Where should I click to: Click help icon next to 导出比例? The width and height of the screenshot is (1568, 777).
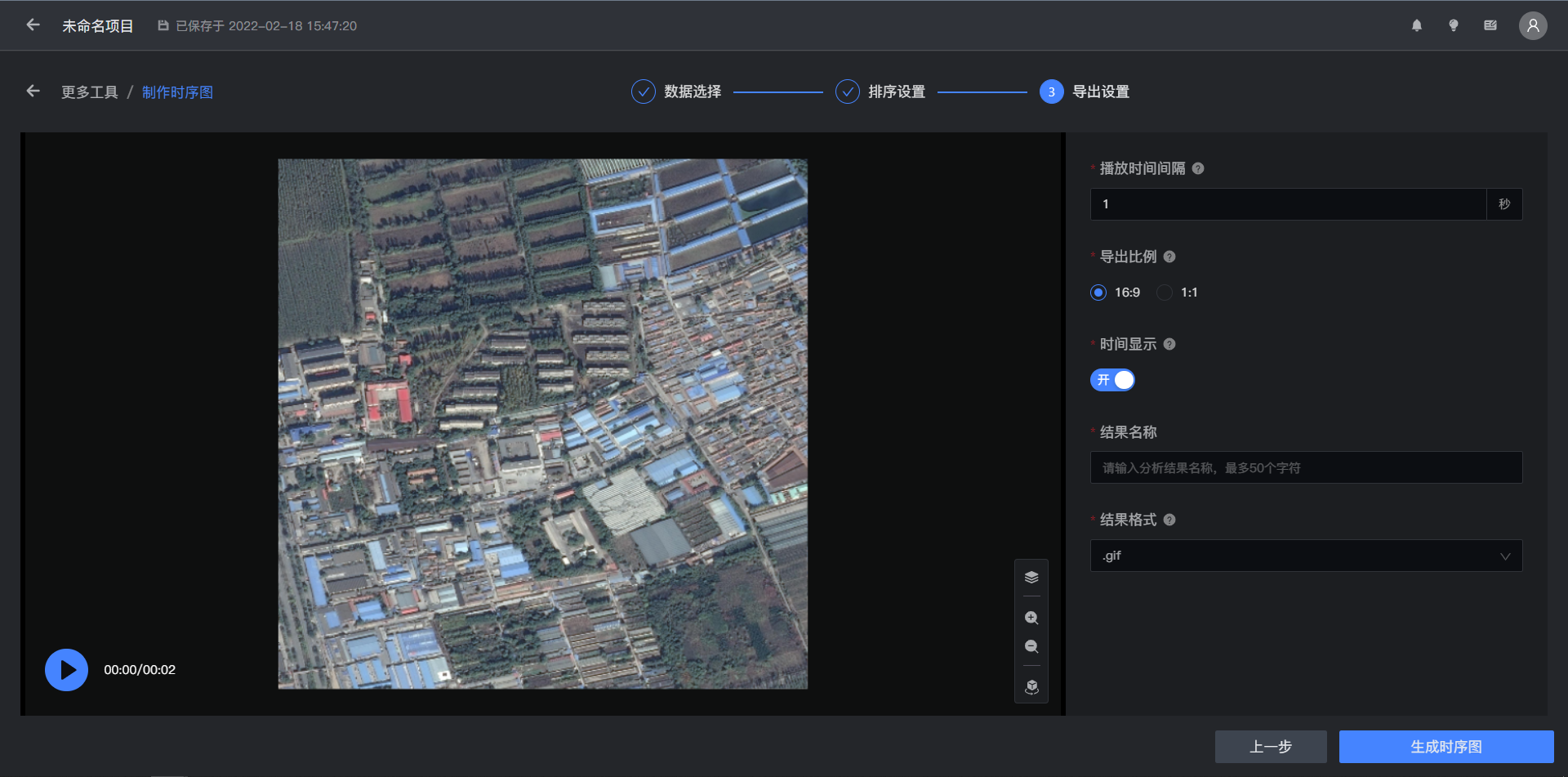point(1169,257)
